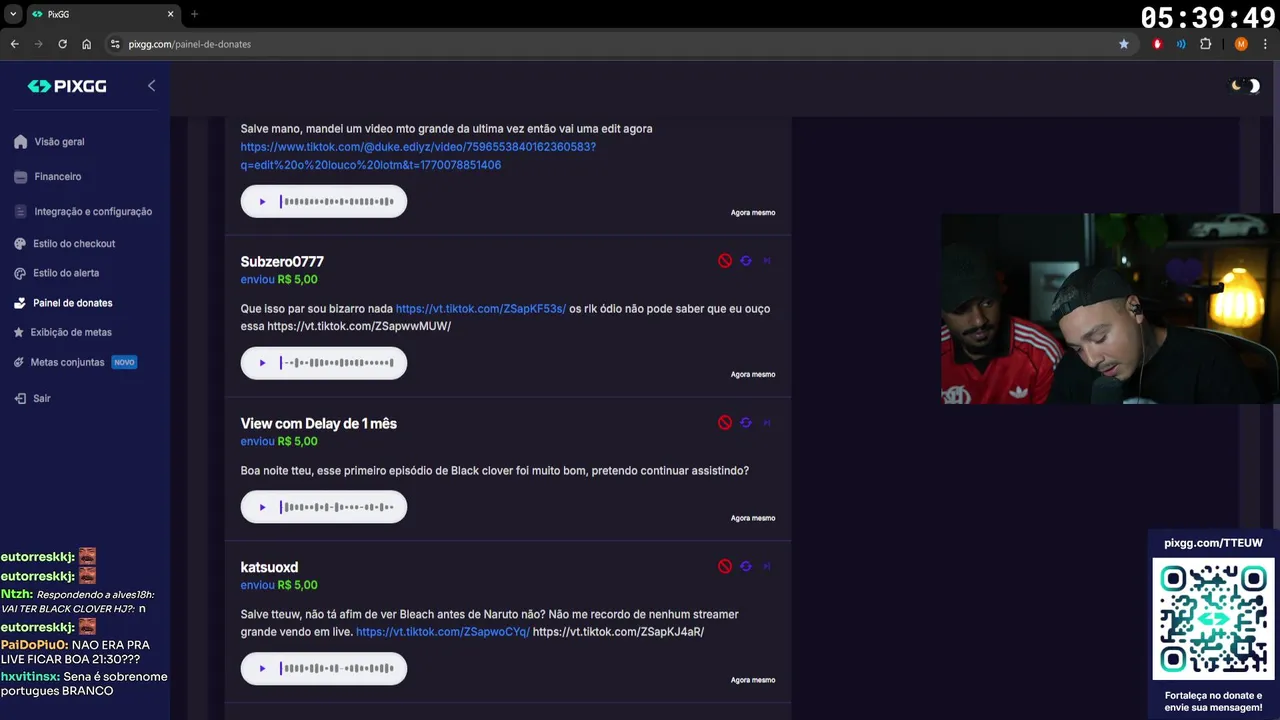
Task: Click View com Delay de 1 mês name
Action: [319, 424]
